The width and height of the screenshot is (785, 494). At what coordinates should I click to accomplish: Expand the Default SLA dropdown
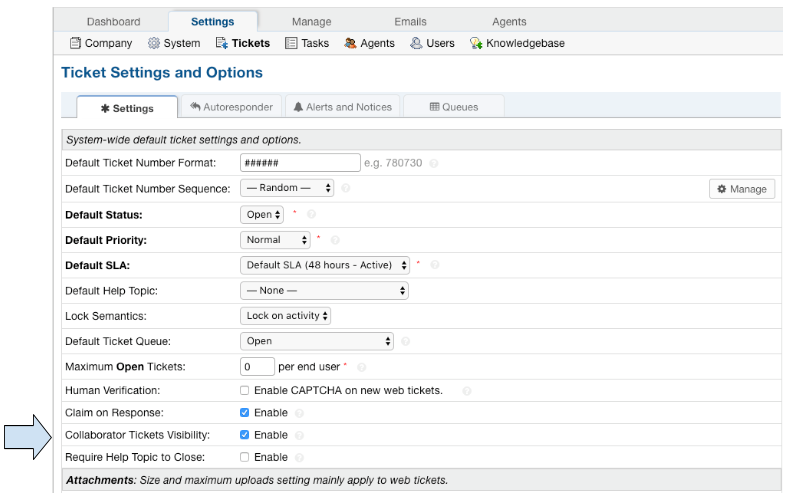[x=325, y=265]
